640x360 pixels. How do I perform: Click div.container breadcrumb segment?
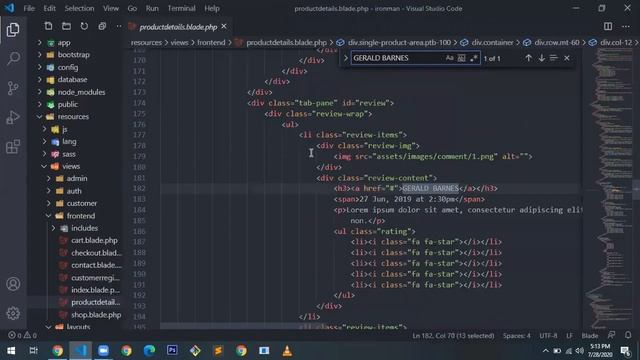[492, 42]
